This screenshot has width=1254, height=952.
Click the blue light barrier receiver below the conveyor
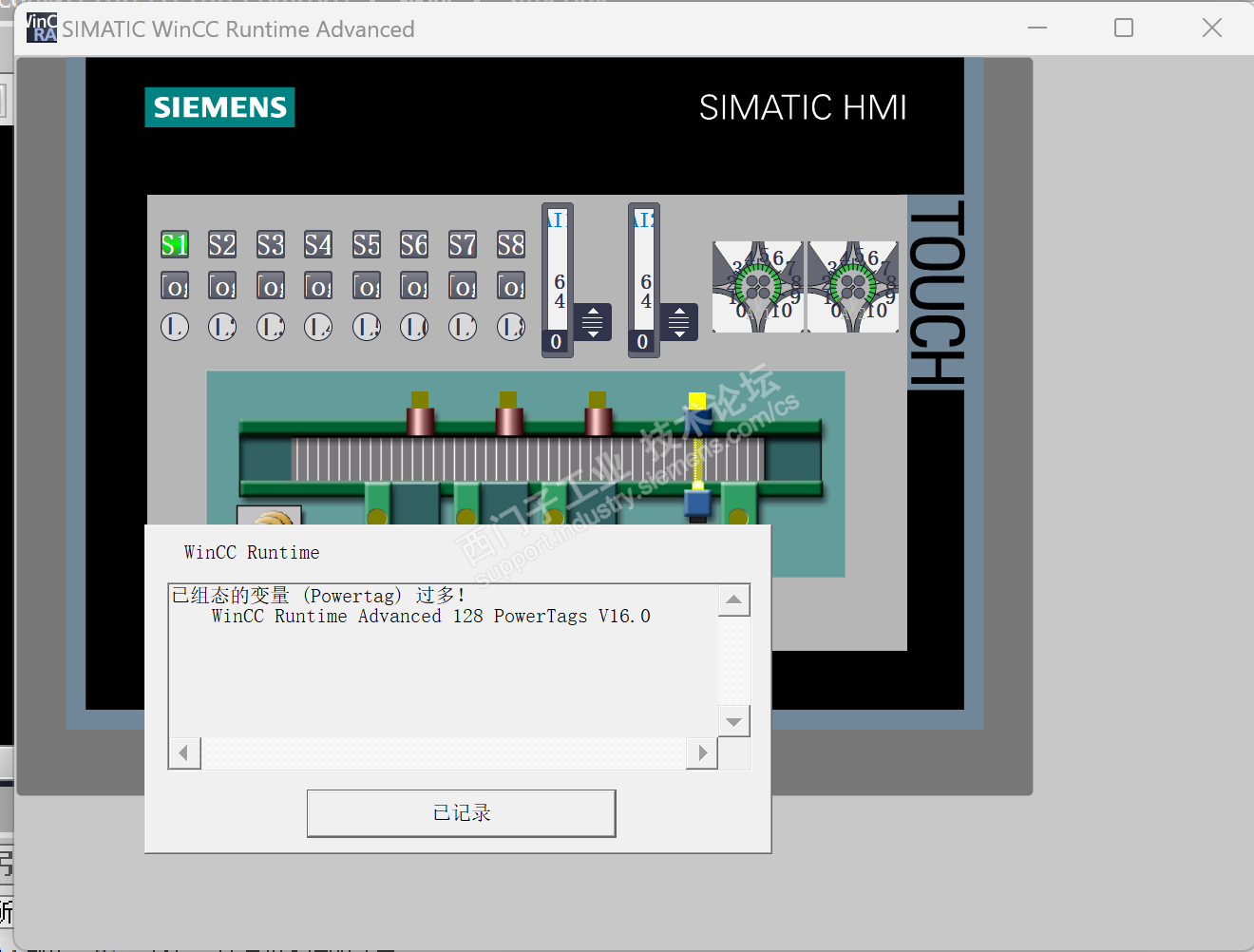click(698, 505)
